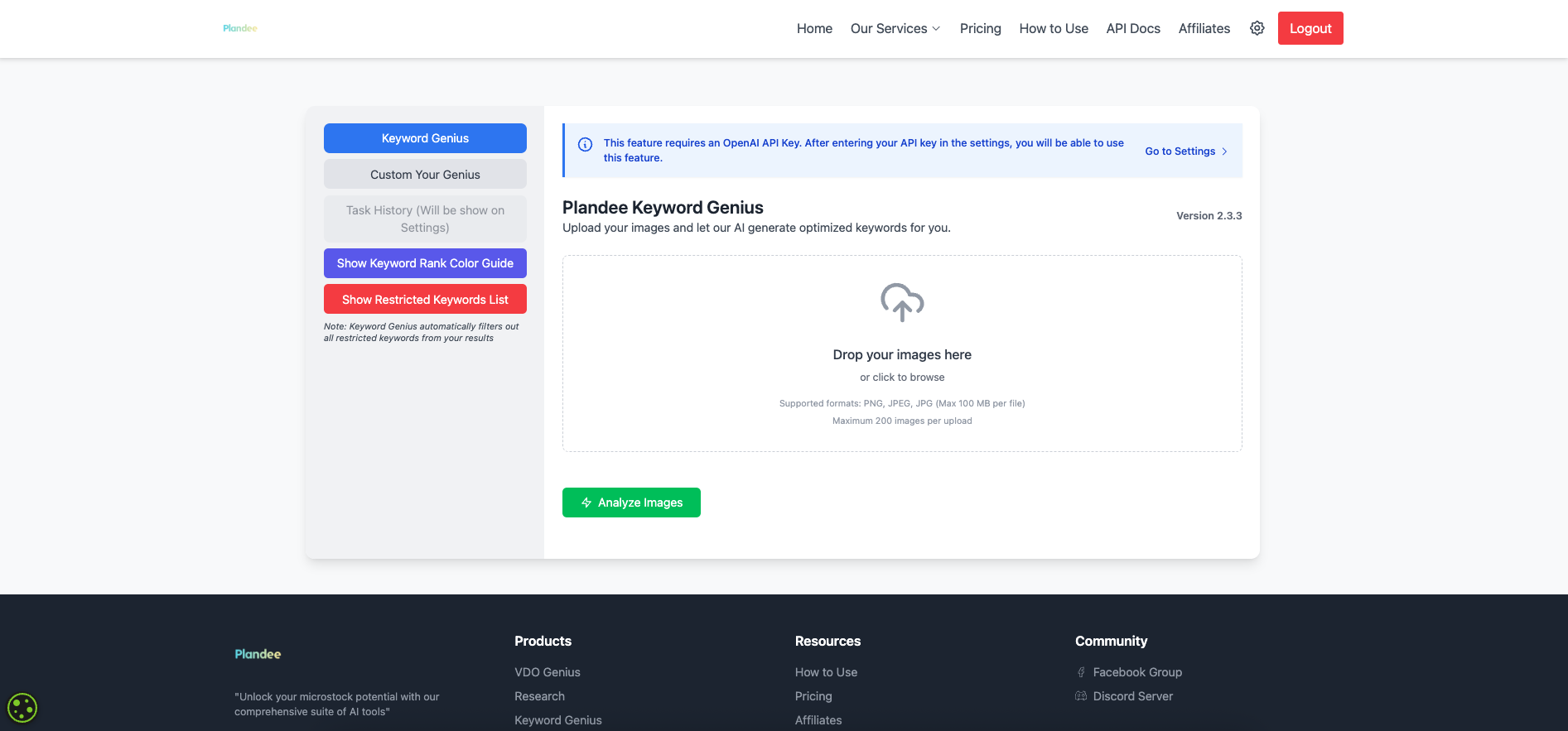
Task: Open Affiliates link in footer Resources
Action: pyautogui.click(x=818, y=720)
